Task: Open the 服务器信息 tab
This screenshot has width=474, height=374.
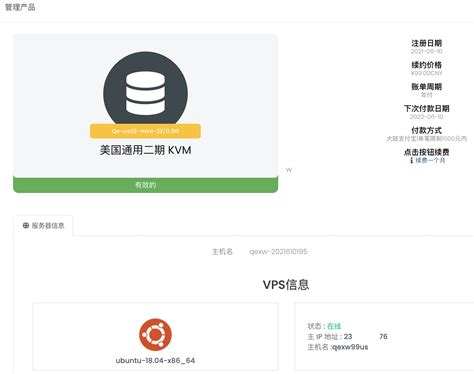Action: coord(43,226)
